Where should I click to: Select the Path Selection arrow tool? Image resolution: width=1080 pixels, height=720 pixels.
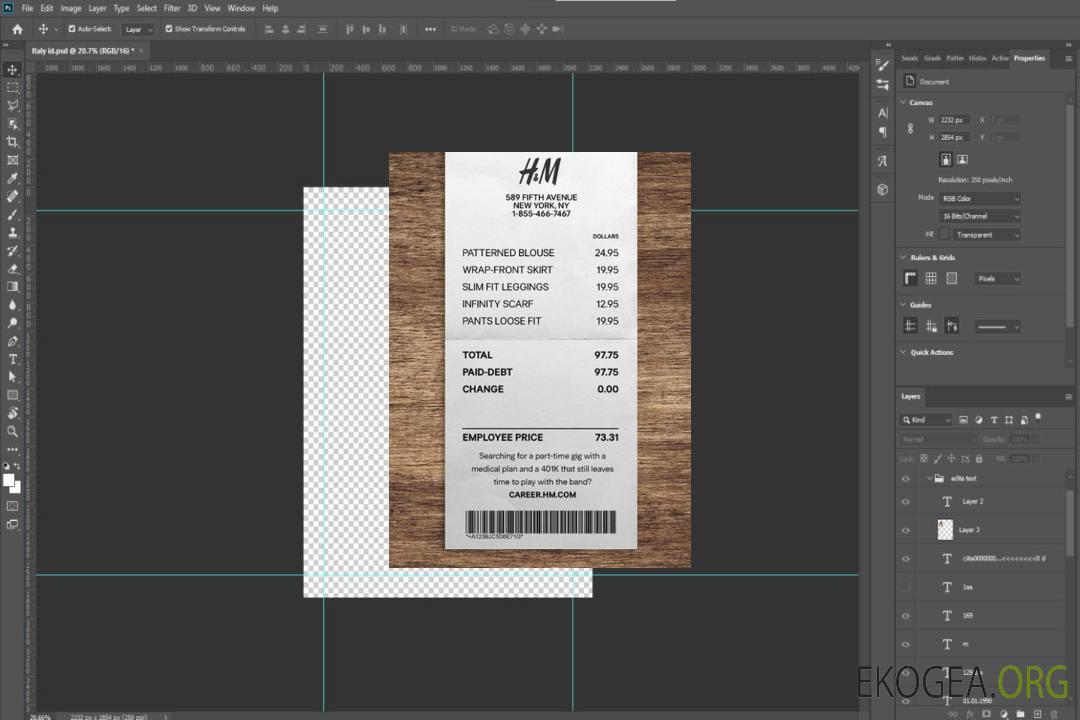point(12,377)
